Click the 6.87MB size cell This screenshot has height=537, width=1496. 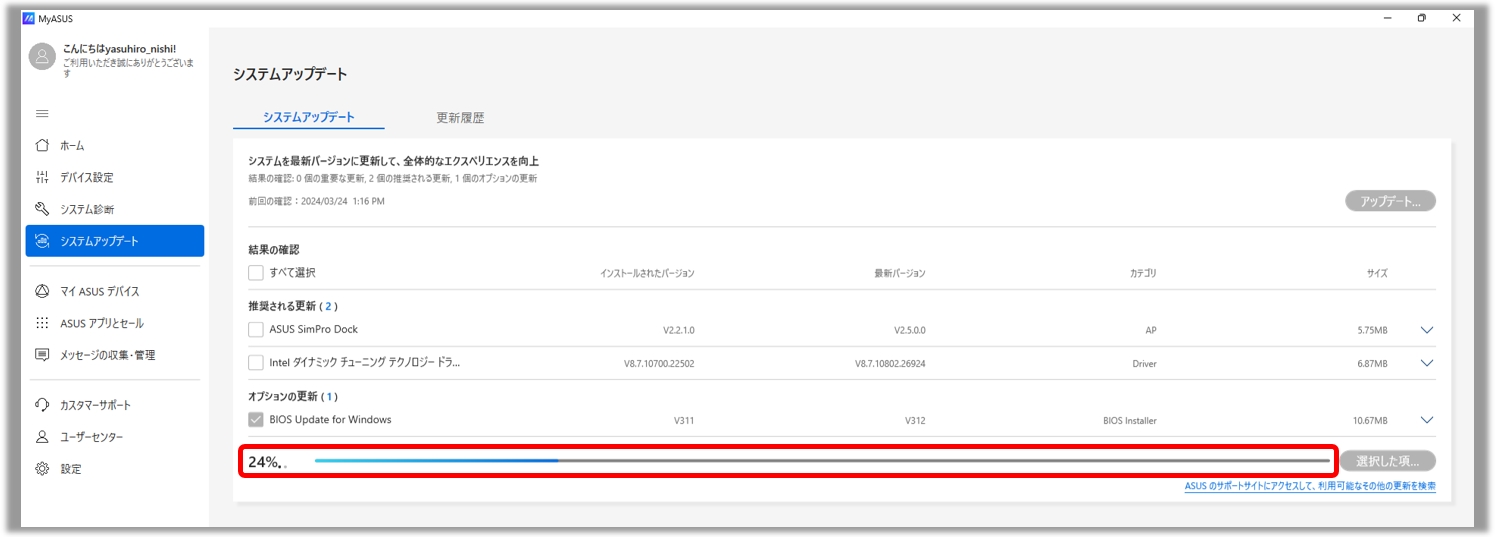coord(1372,363)
